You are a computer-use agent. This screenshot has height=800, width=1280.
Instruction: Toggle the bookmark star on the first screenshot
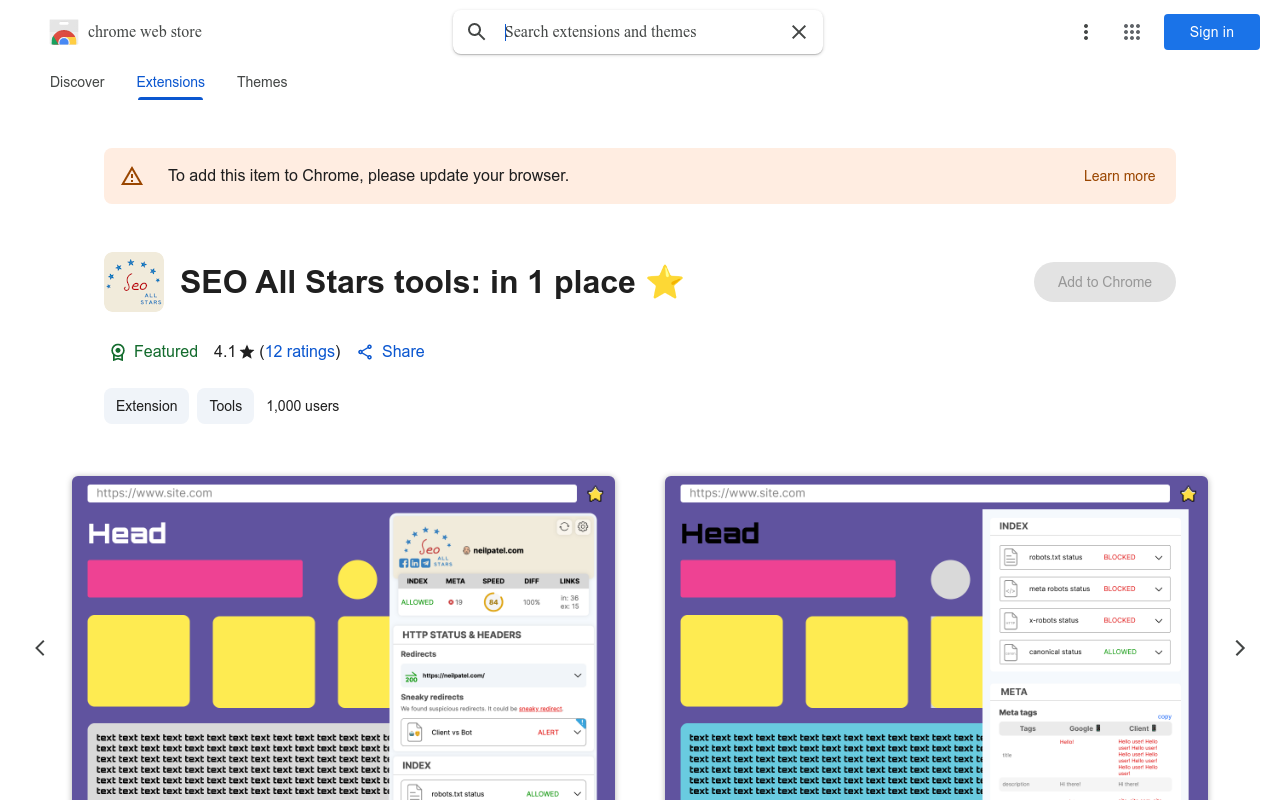(x=596, y=493)
